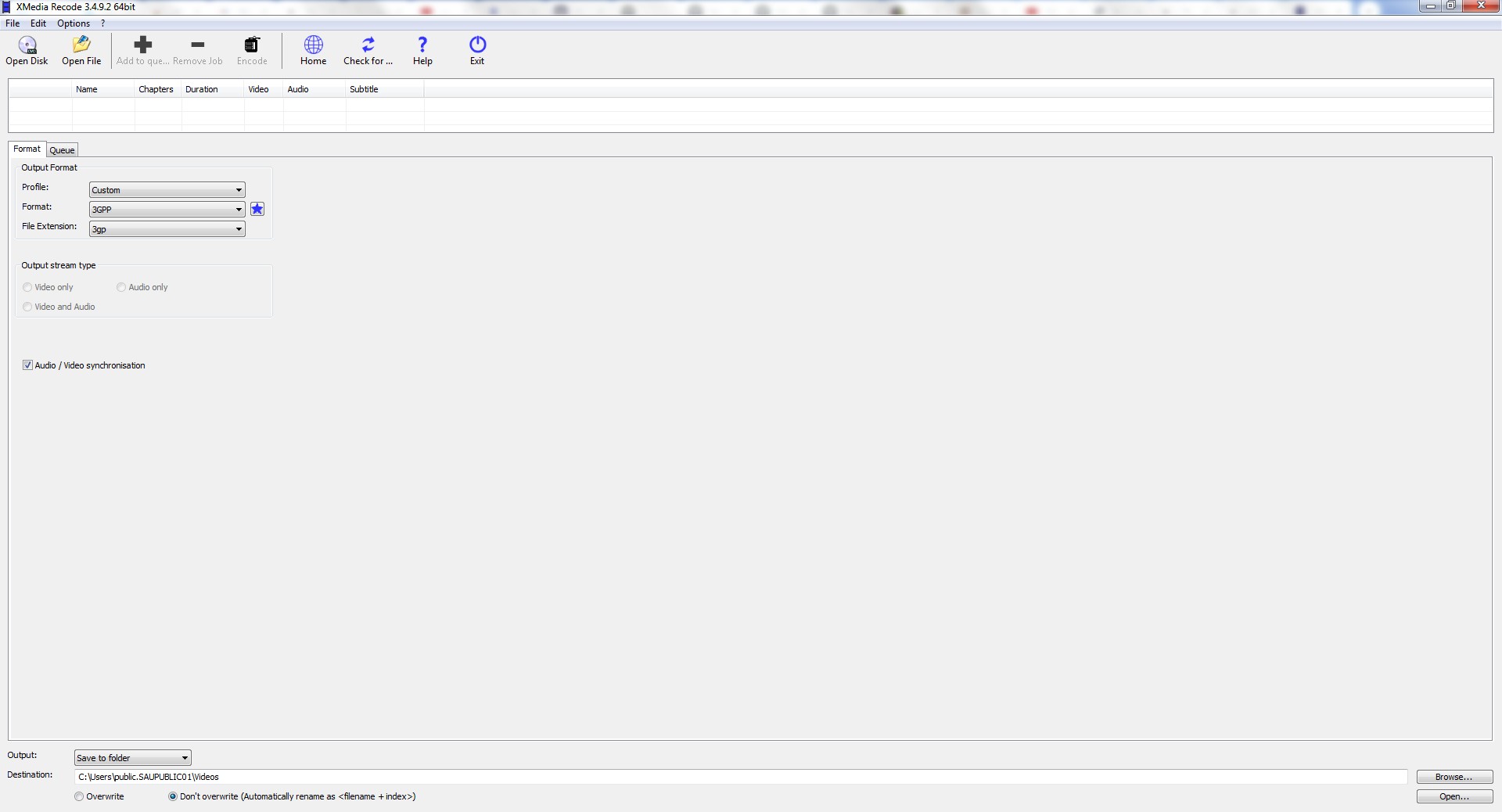Click the Open File folder icon
The image size is (1502, 812).
coord(81,45)
